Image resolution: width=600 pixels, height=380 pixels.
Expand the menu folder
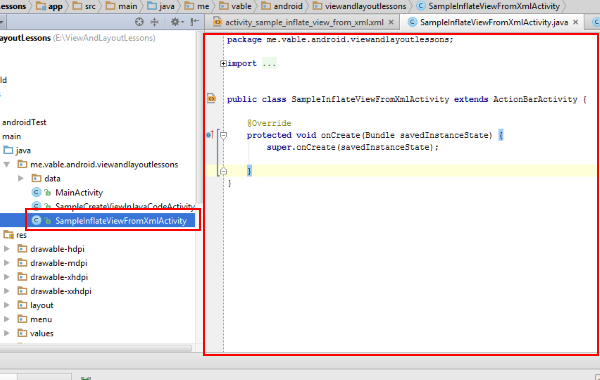pos(7,319)
